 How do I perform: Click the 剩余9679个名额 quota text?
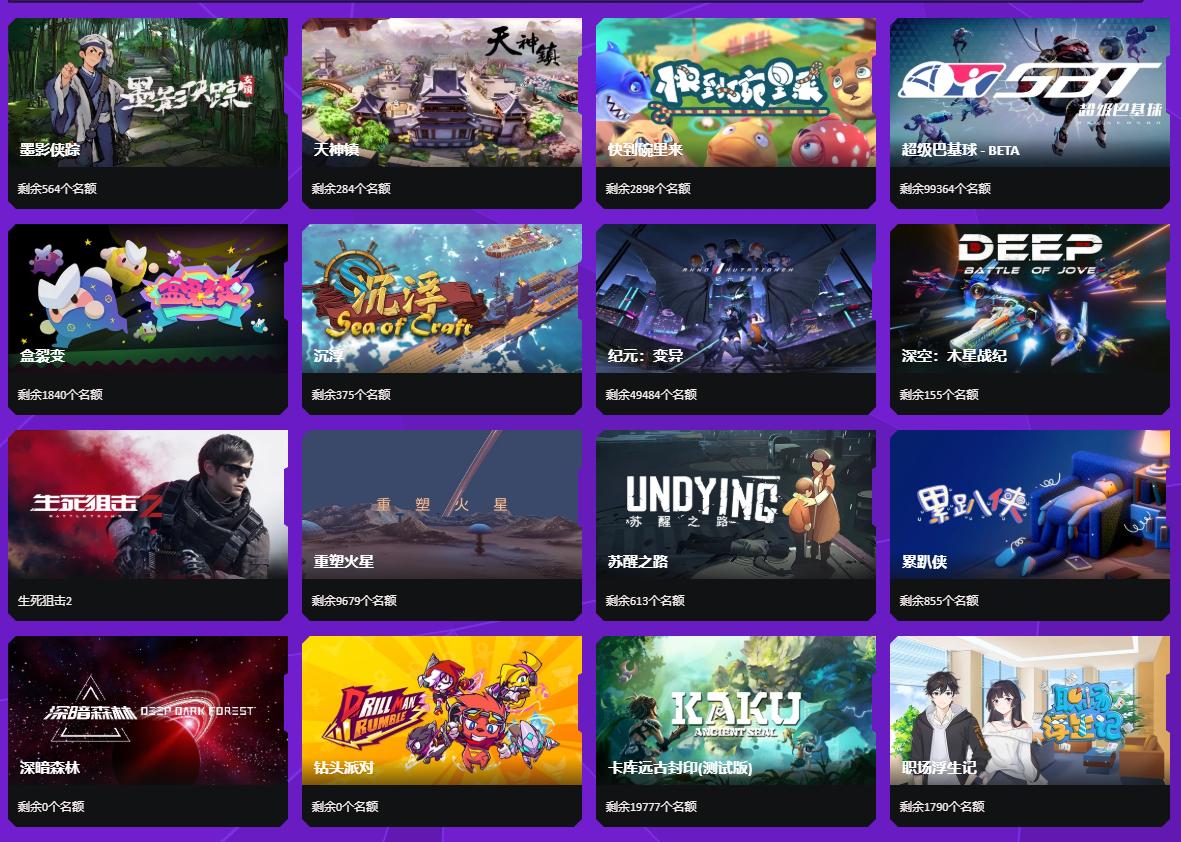(x=354, y=600)
